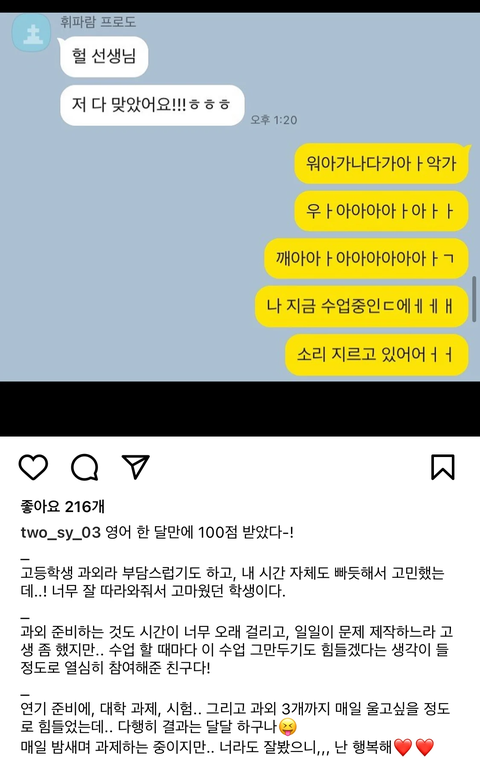Select the '저 다 맞았어요!!!' message bubble

(x=152, y=105)
